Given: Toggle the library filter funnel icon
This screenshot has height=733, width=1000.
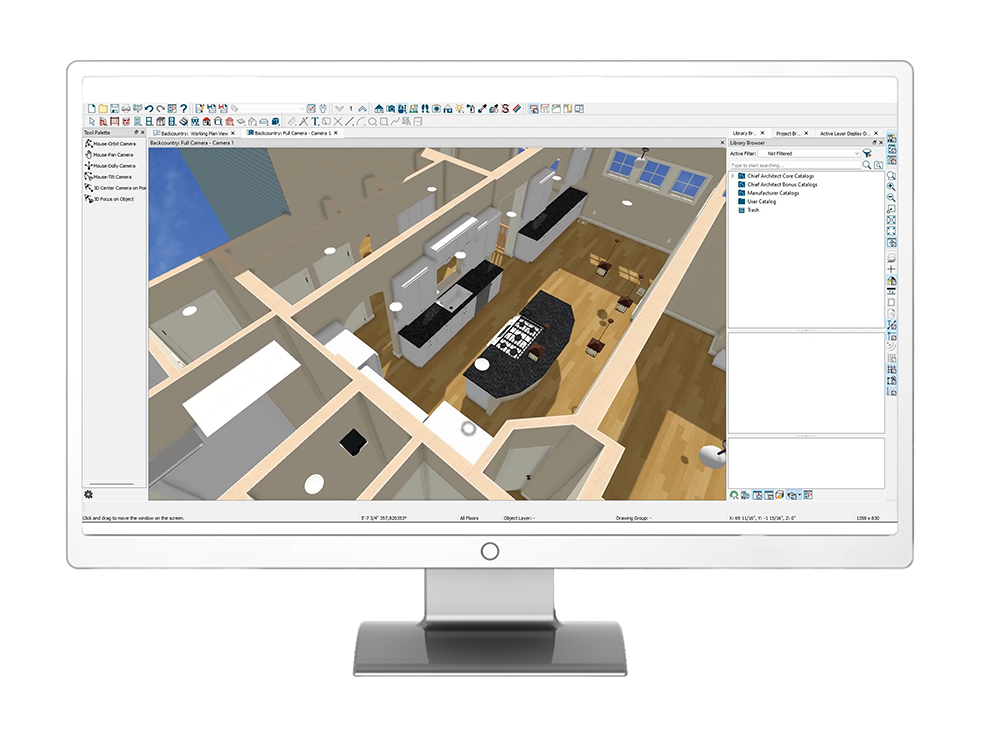Looking at the screenshot, I should [868, 154].
